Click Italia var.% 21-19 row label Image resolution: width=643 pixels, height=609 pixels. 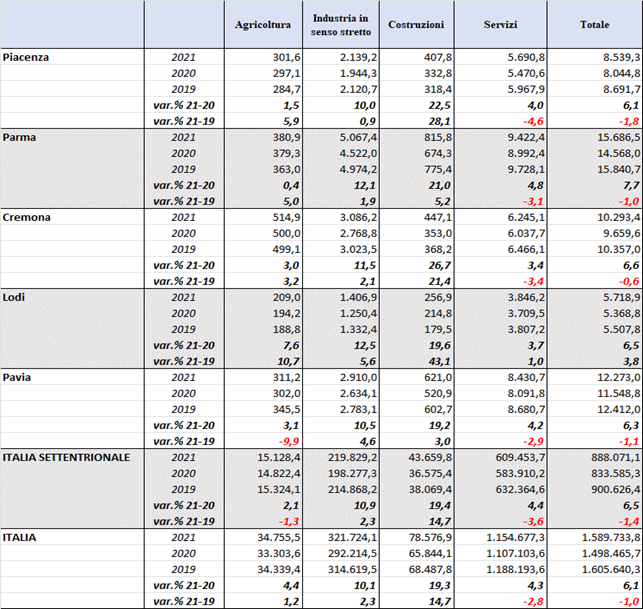184,601
